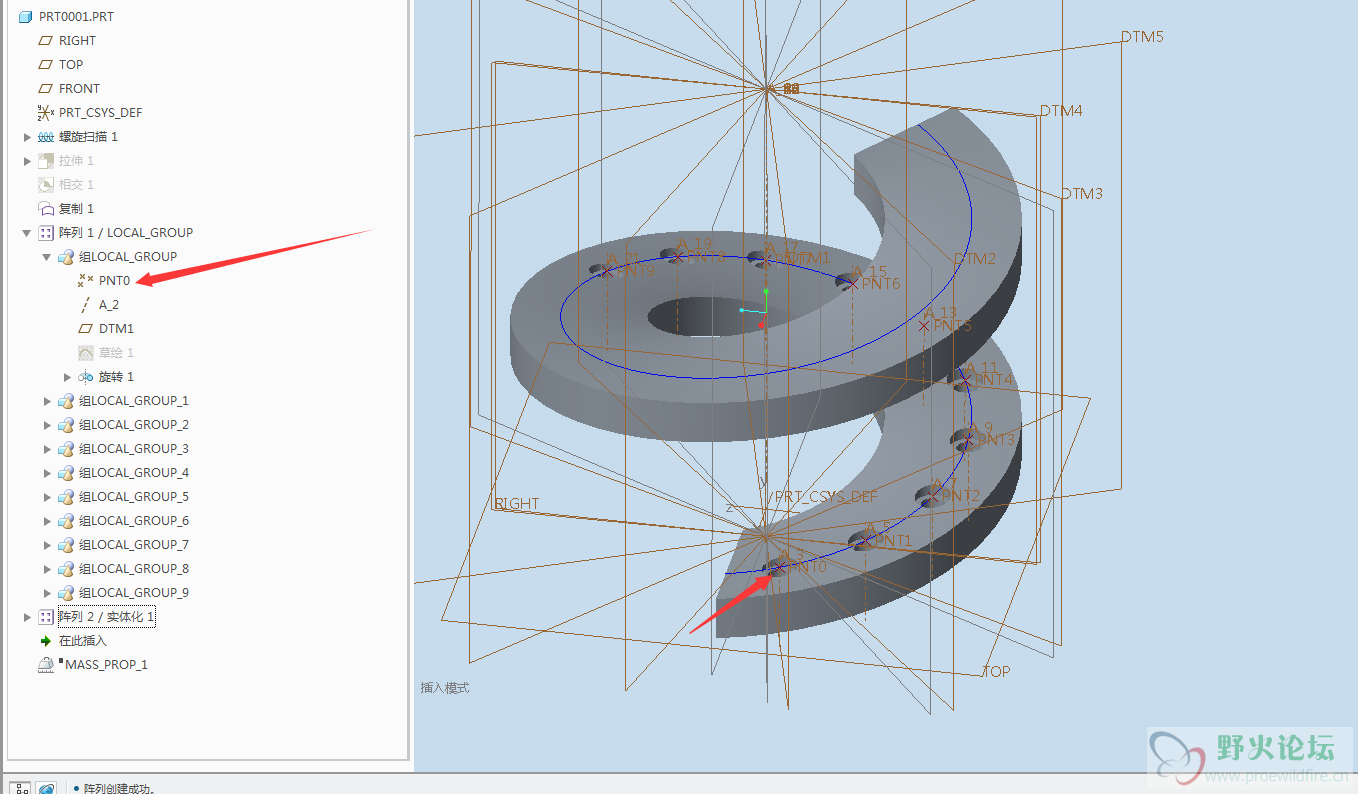The image size is (1358, 794).
Task: Click the 阵列创建成功 status message
Action: coord(119,789)
